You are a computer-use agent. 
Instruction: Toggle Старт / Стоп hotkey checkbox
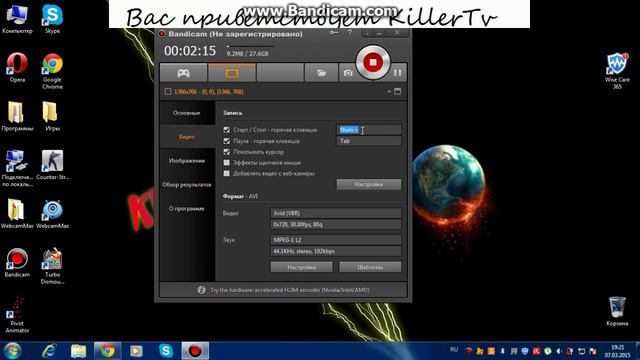[x=227, y=130]
